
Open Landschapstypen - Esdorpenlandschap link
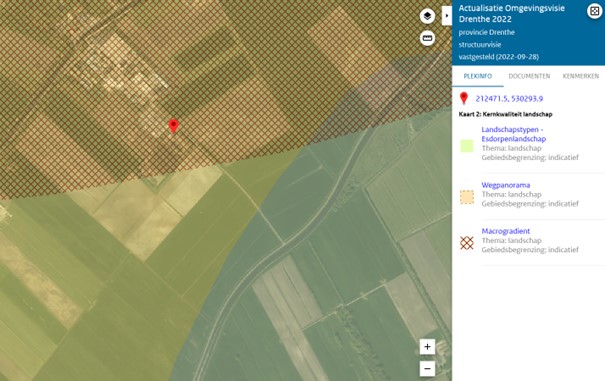click(514, 134)
